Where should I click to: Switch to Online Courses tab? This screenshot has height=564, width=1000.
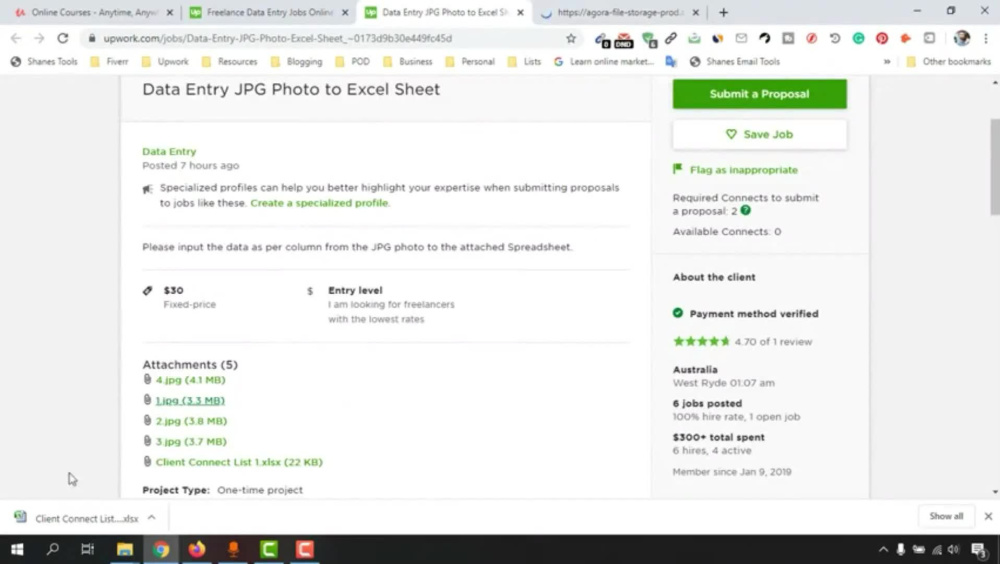[x=94, y=12]
